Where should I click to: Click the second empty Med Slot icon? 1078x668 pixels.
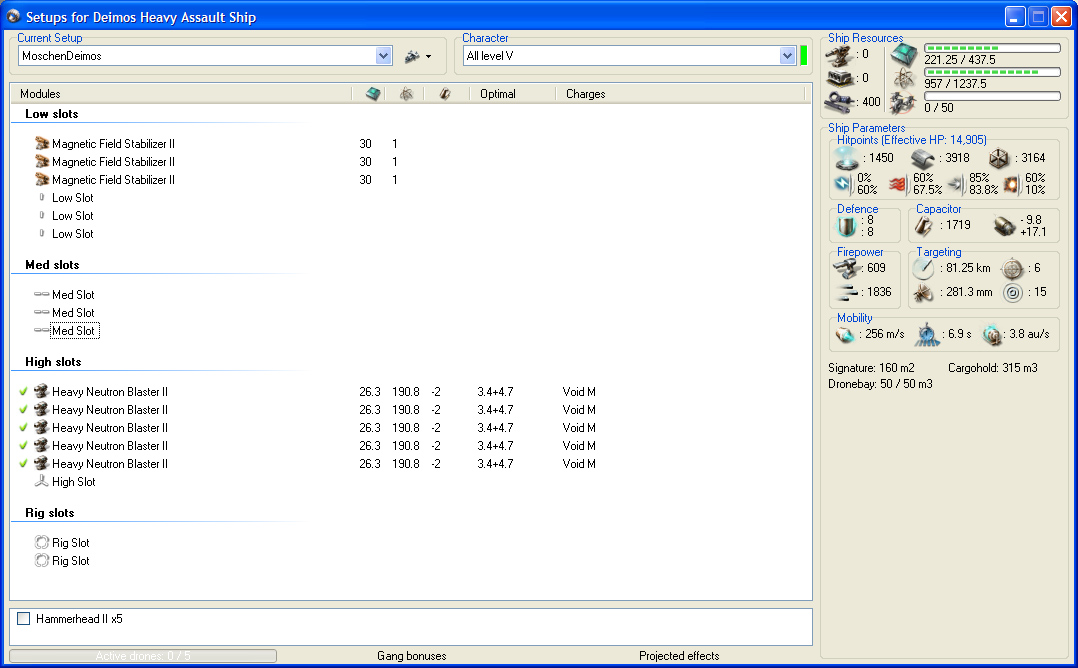coord(41,312)
